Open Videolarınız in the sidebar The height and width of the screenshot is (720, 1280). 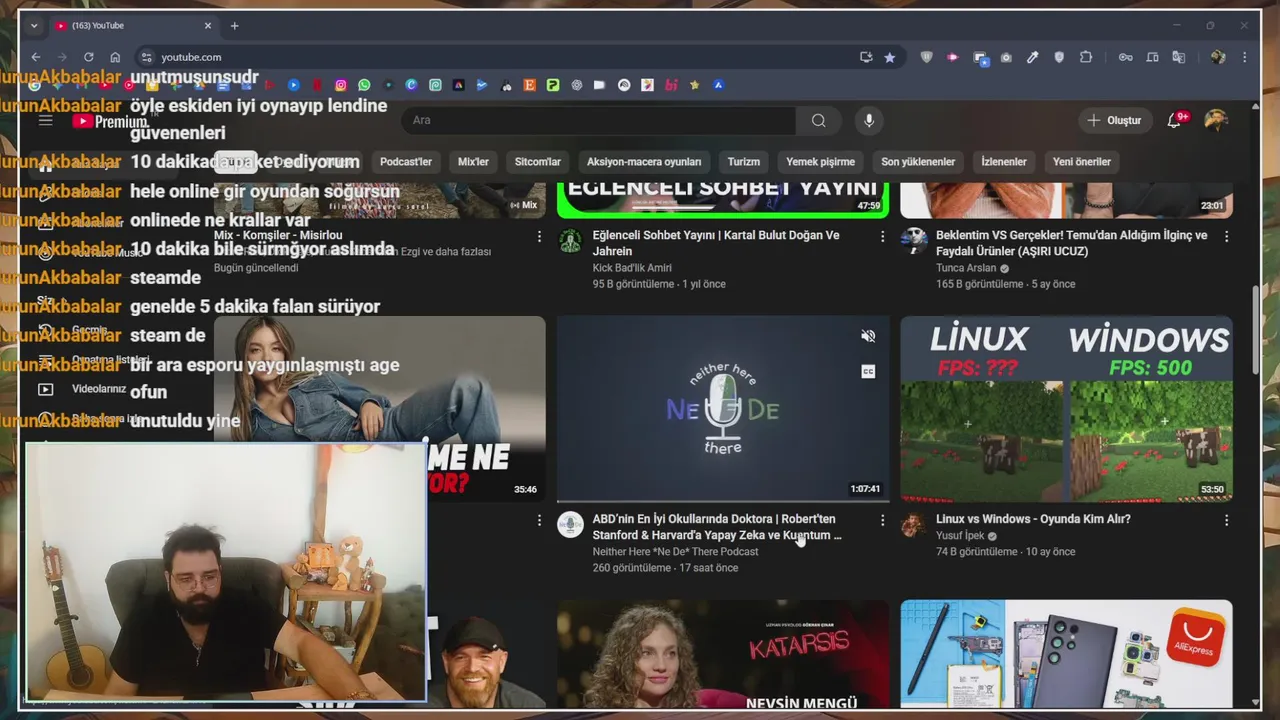[x=99, y=389]
